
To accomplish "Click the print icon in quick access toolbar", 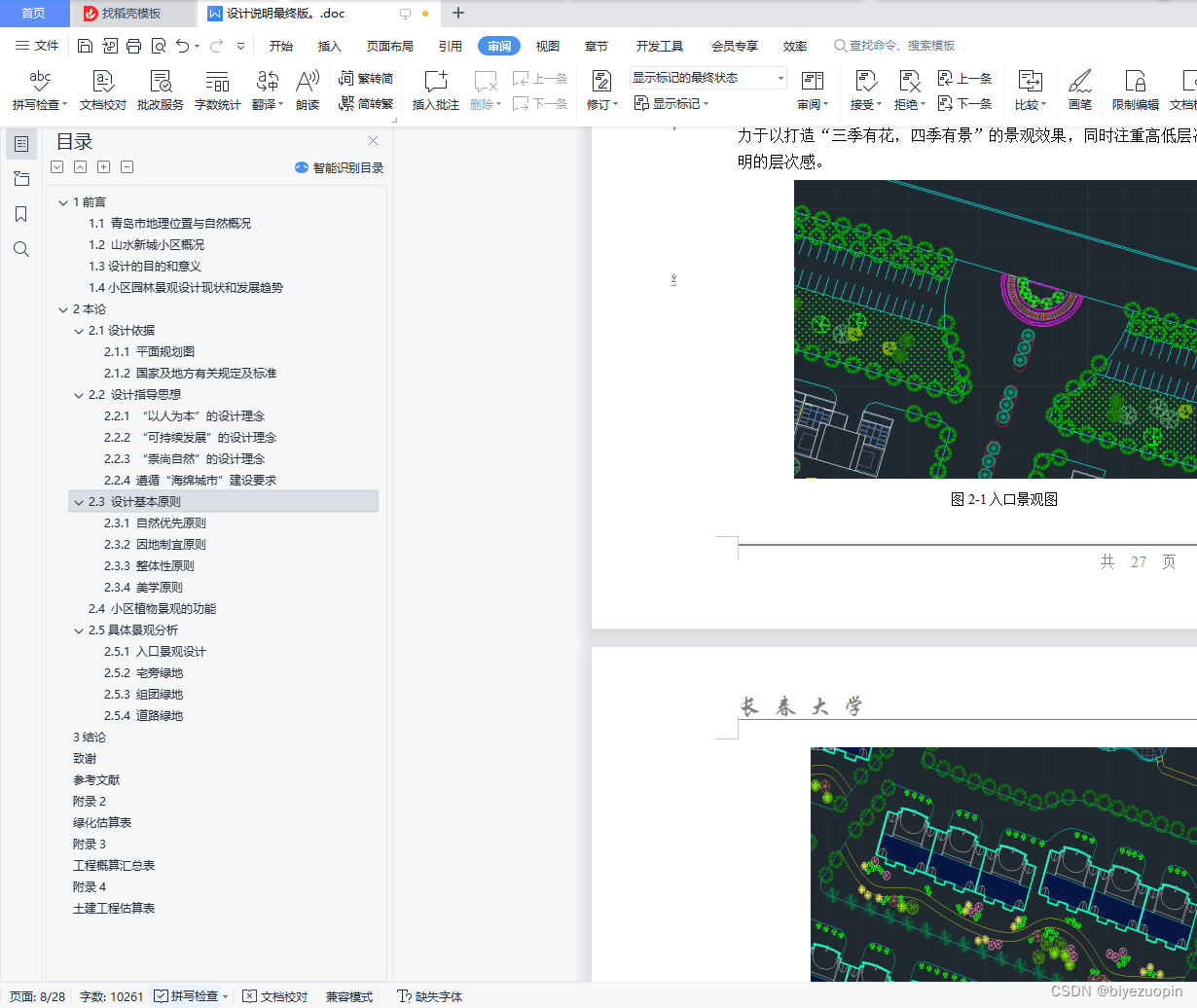I will [x=134, y=46].
